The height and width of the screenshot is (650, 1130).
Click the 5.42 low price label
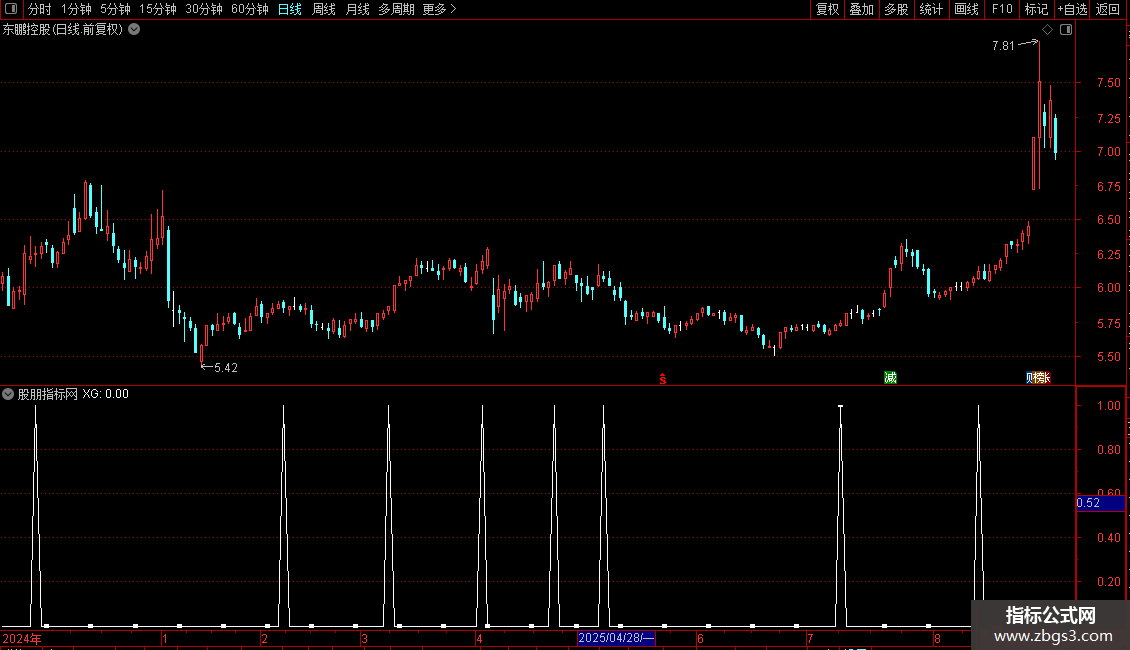[x=226, y=368]
